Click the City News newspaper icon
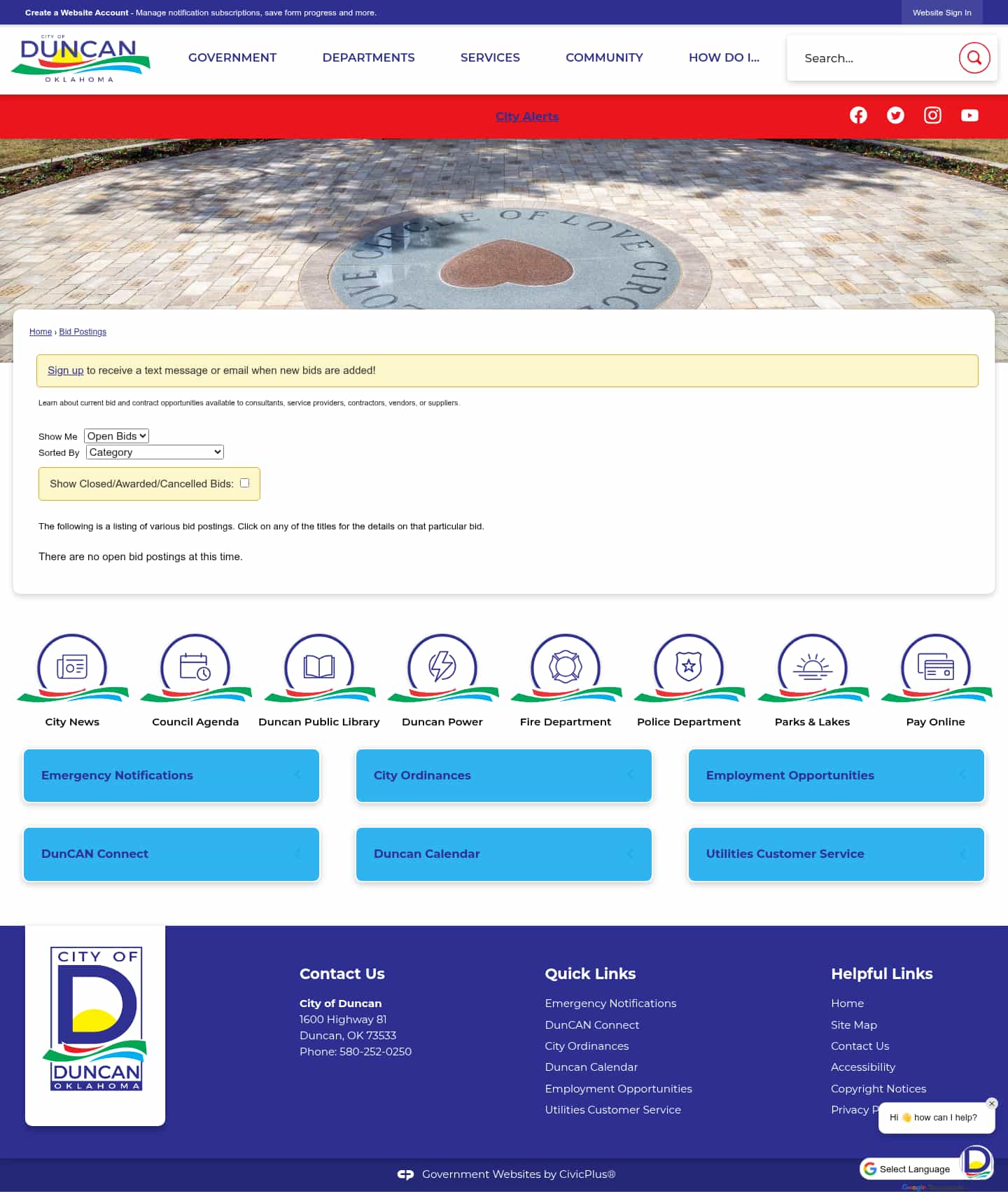This screenshot has width=1008, height=1194. pos(72,667)
